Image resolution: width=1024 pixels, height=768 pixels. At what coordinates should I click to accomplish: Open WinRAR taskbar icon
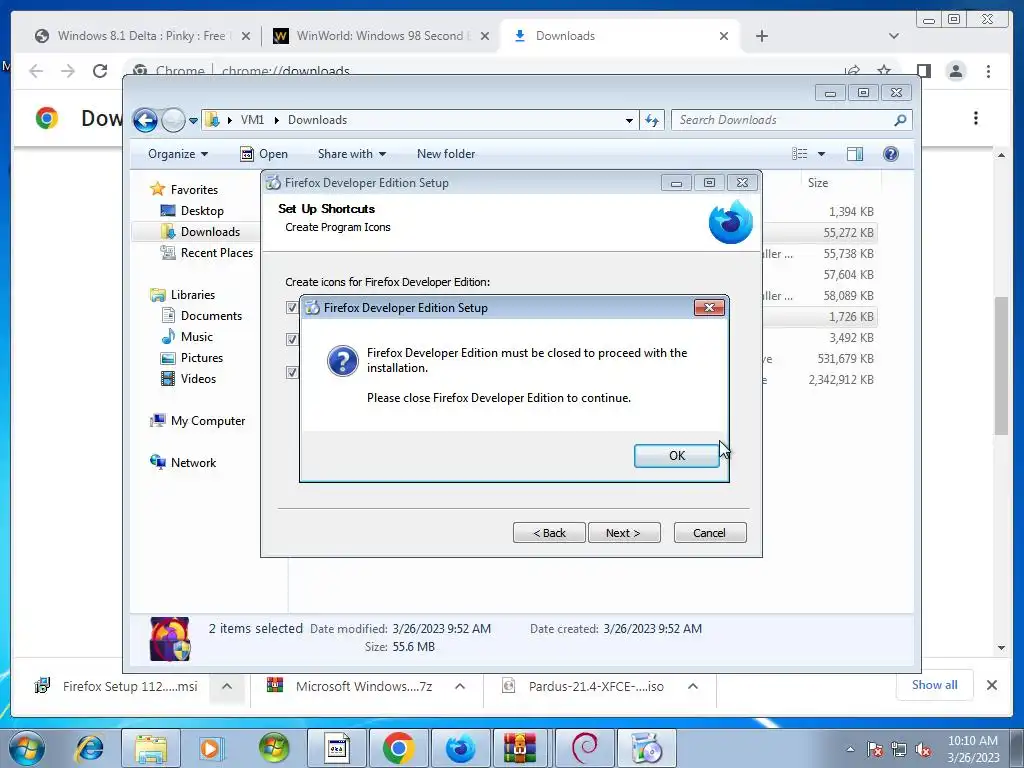pyautogui.click(x=520, y=748)
